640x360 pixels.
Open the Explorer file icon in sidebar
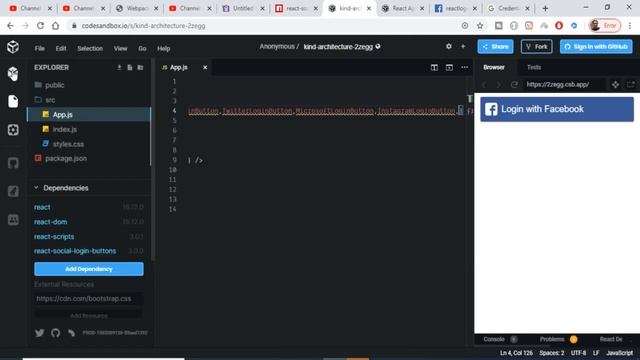click(x=13, y=101)
